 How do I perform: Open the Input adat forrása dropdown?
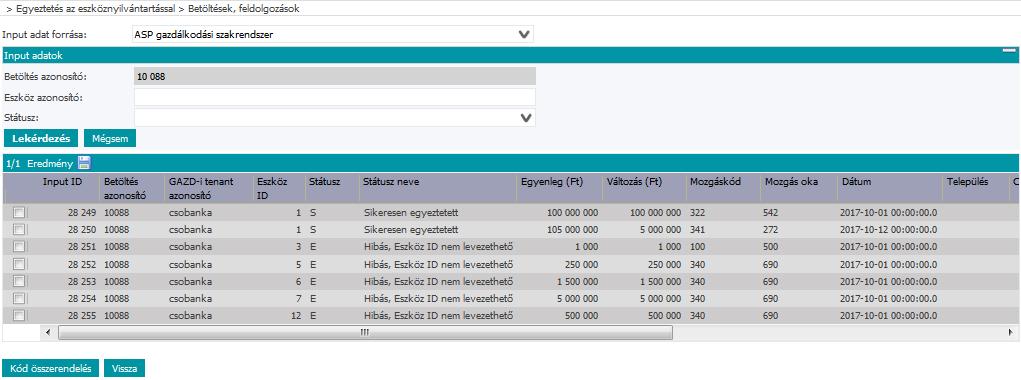(524, 34)
